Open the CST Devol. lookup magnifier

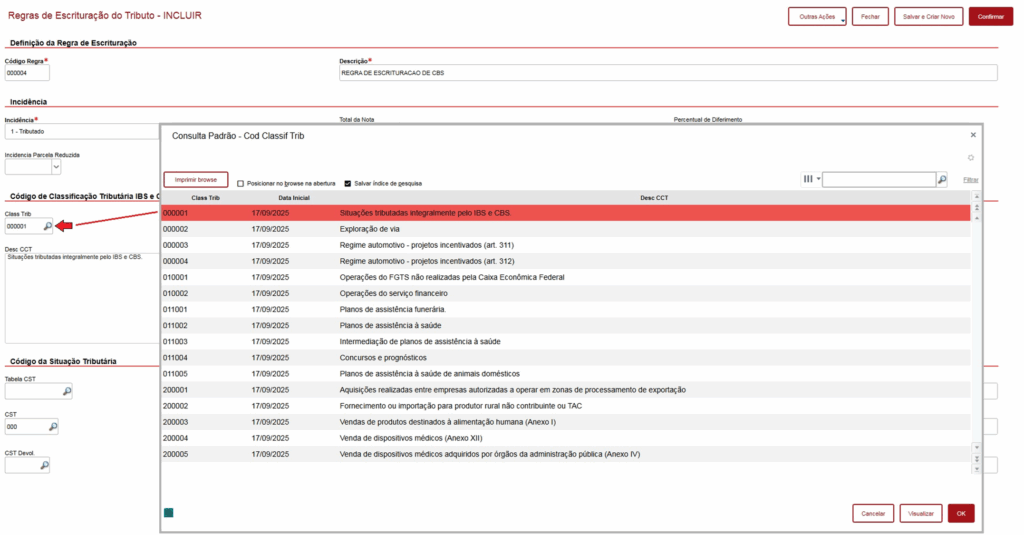click(44, 465)
